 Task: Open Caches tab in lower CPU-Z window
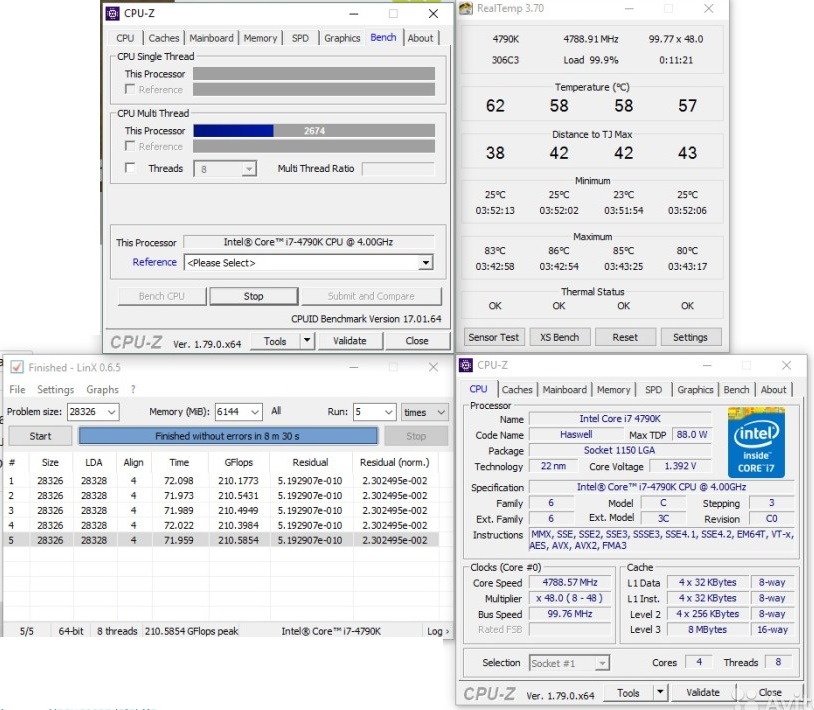[517, 390]
